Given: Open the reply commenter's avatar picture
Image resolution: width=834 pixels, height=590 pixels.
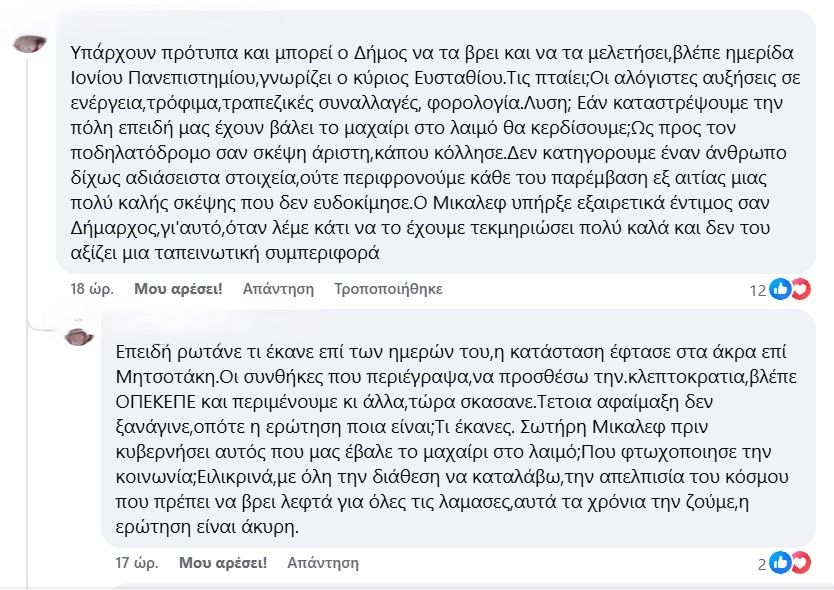Looking at the screenshot, I should coord(79,336).
